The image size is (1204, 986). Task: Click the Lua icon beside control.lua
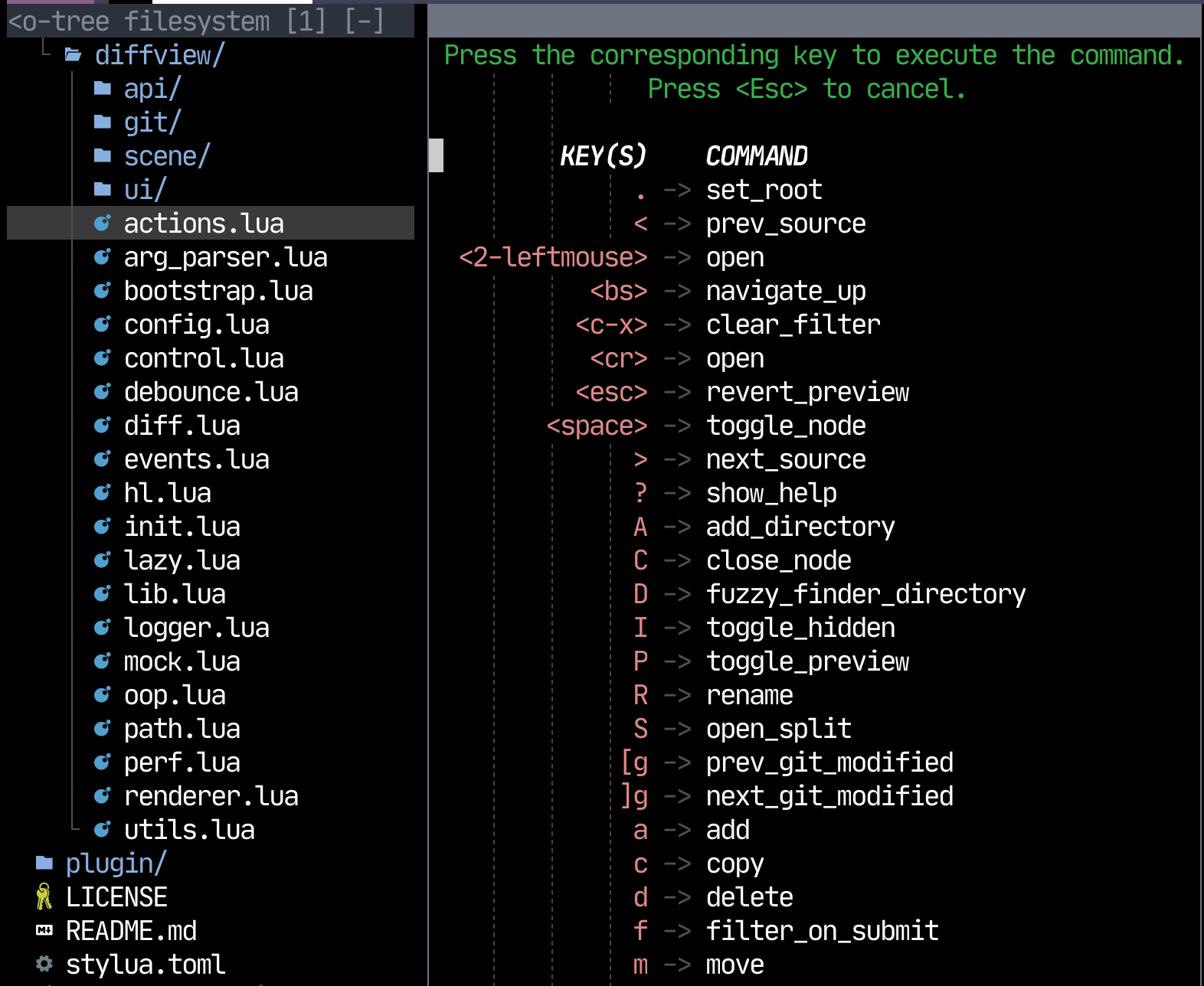103,358
